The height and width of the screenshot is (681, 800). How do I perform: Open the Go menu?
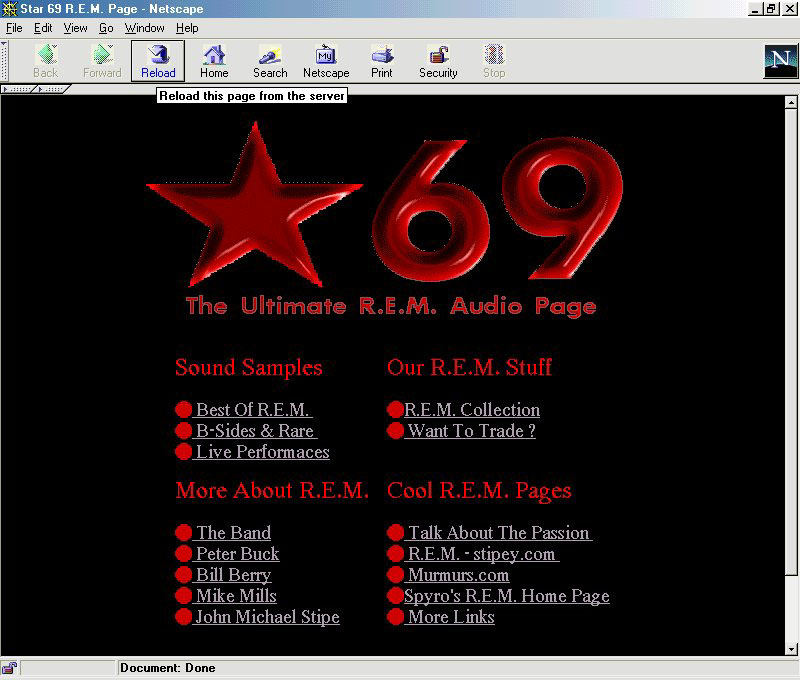tap(106, 28)
